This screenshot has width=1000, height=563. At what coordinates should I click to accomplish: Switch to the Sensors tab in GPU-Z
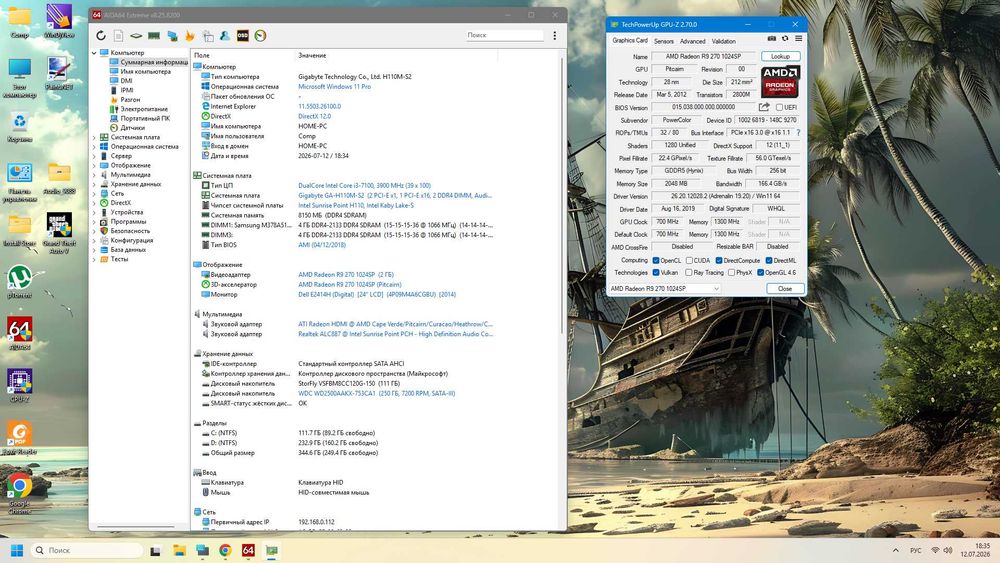tap(664, 41)
